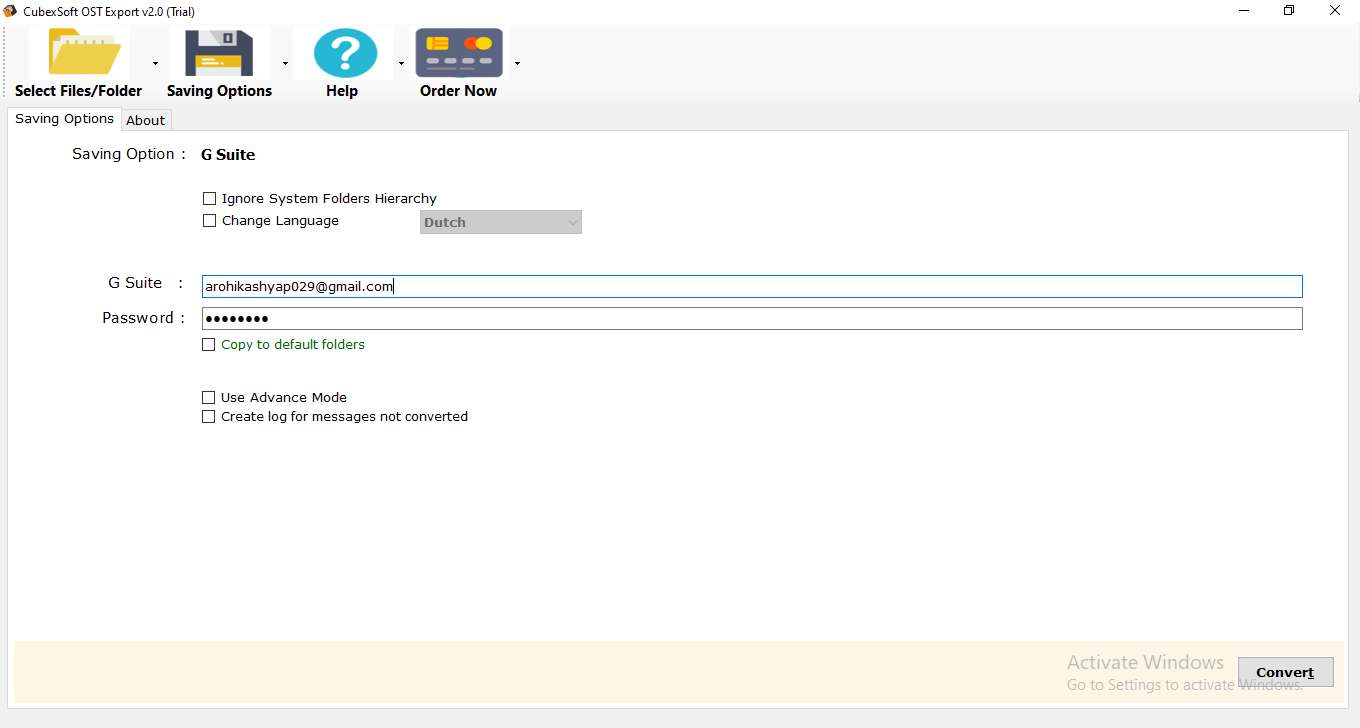Click the Order Now credit card icon
The image size is (1360, 728).
(459, 54)
